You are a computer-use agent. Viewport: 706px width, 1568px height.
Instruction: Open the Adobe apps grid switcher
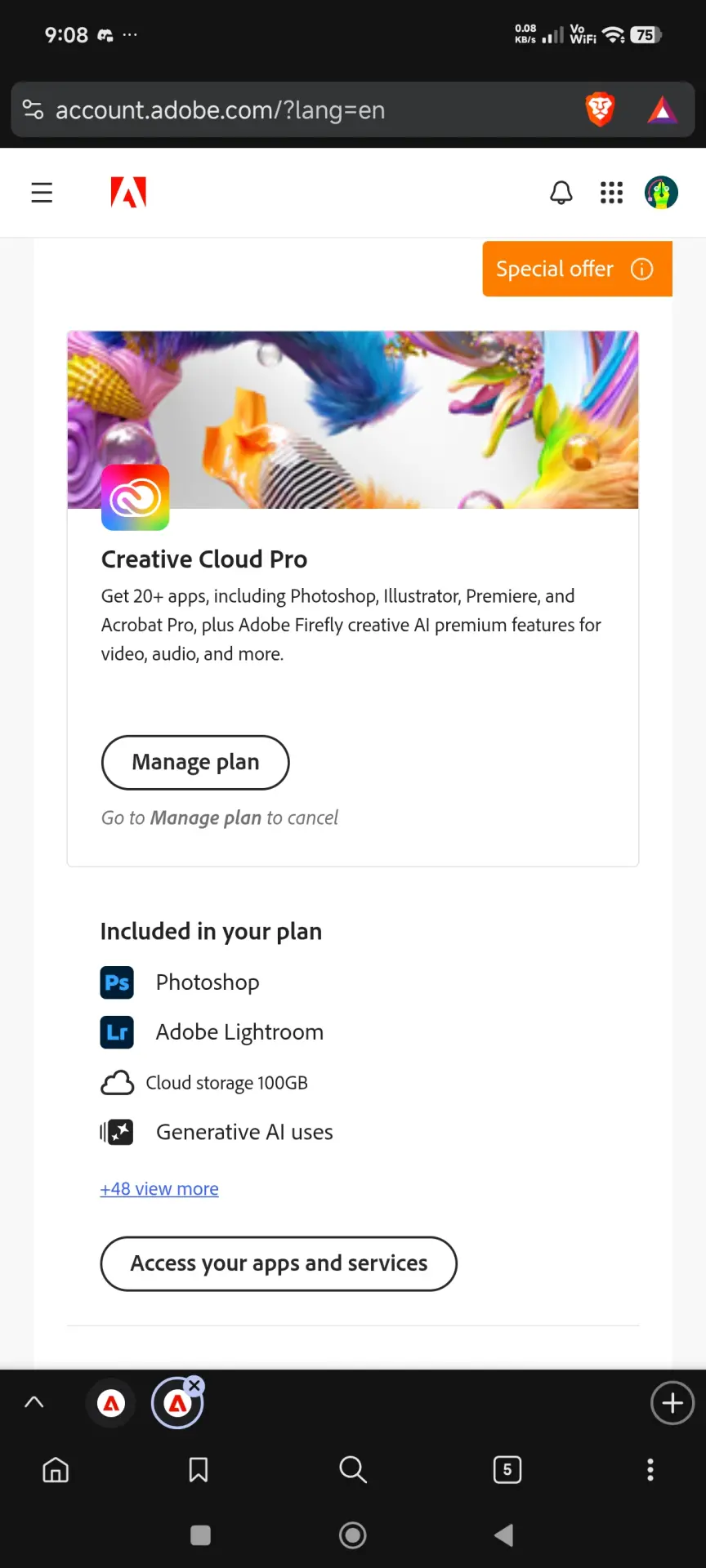(611, 193)
